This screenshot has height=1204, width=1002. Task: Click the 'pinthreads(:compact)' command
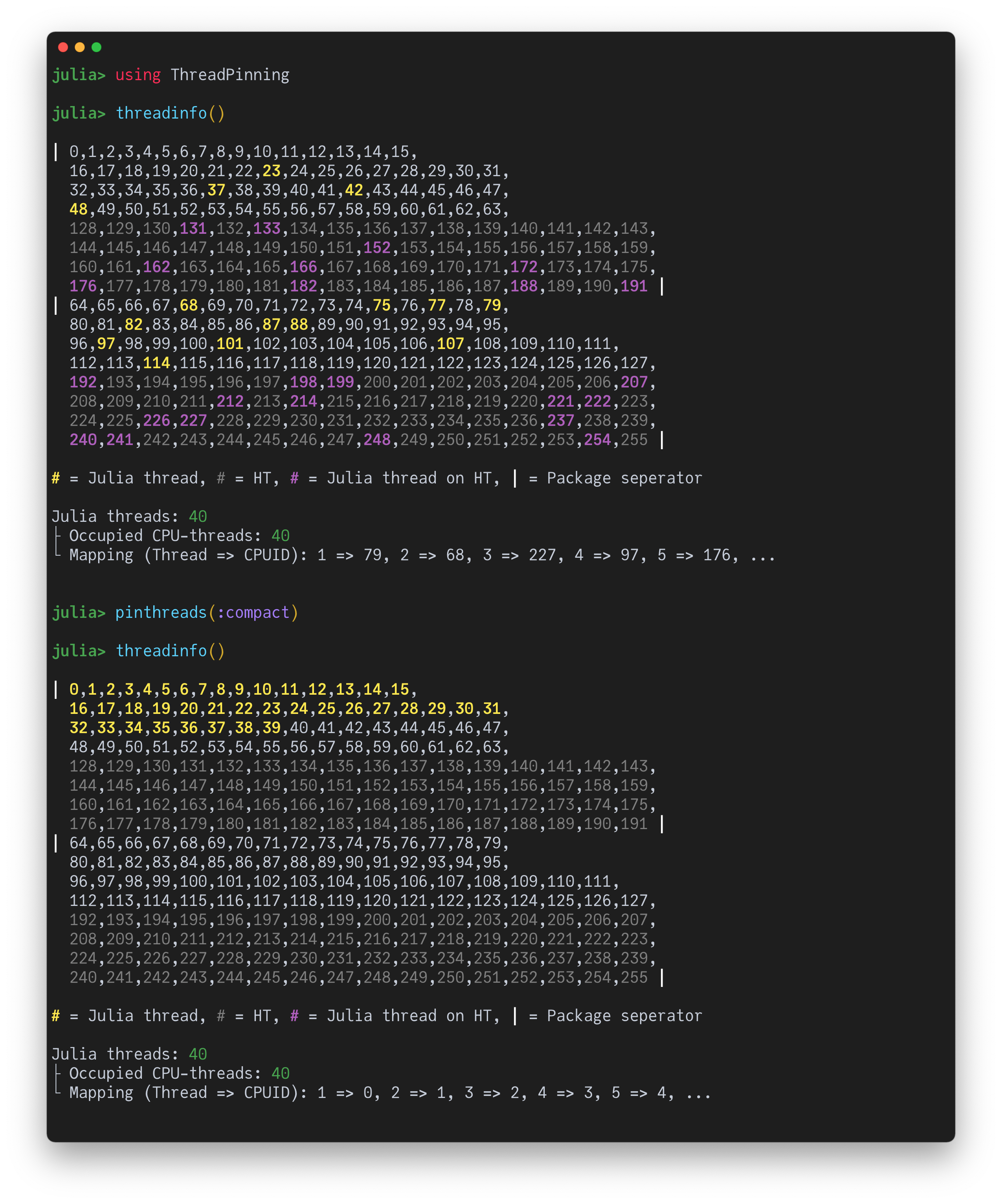207,612
